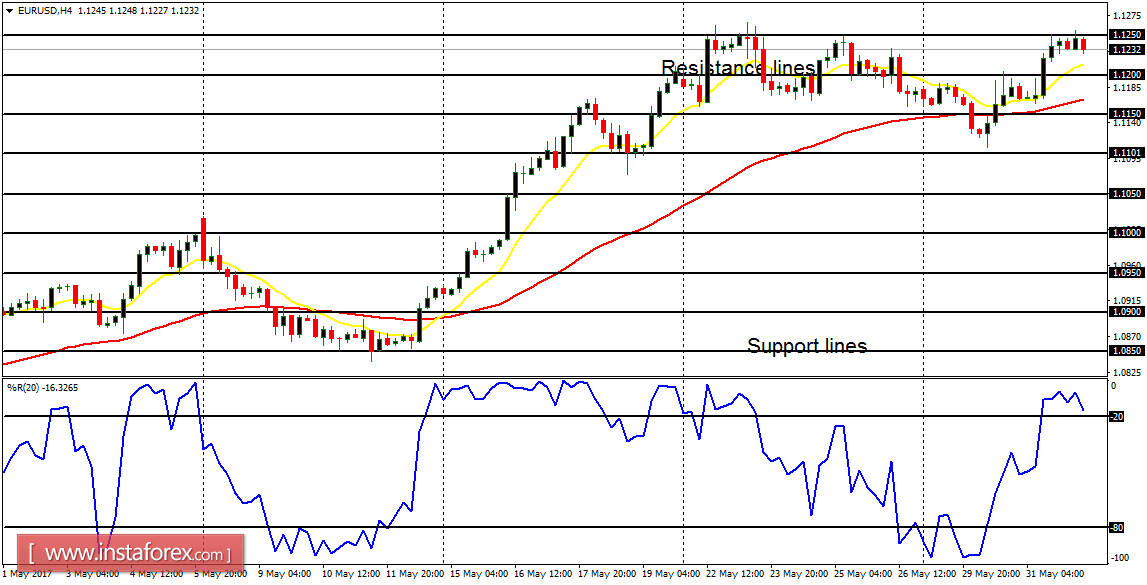Click the 1 May 2017 date label
Viewport: 1147px width, 585px height.
[25, 576]
